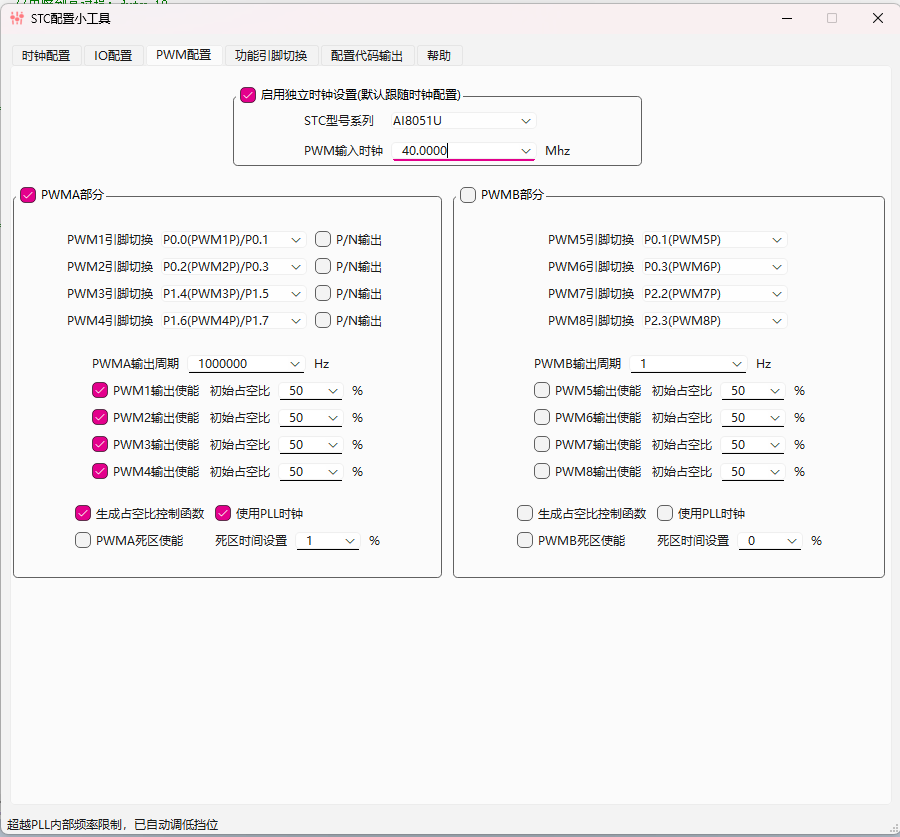Open PWM8引脚切换 dropdown

point(714,321)
